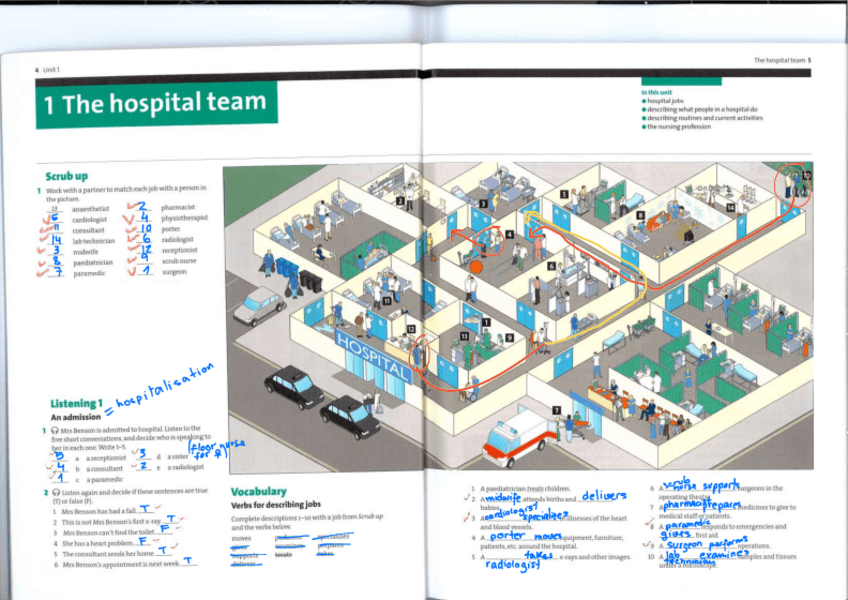The image size is (848, 600).
Task: Click the answer blank beside pharmacist
Action: pos(143,208)
